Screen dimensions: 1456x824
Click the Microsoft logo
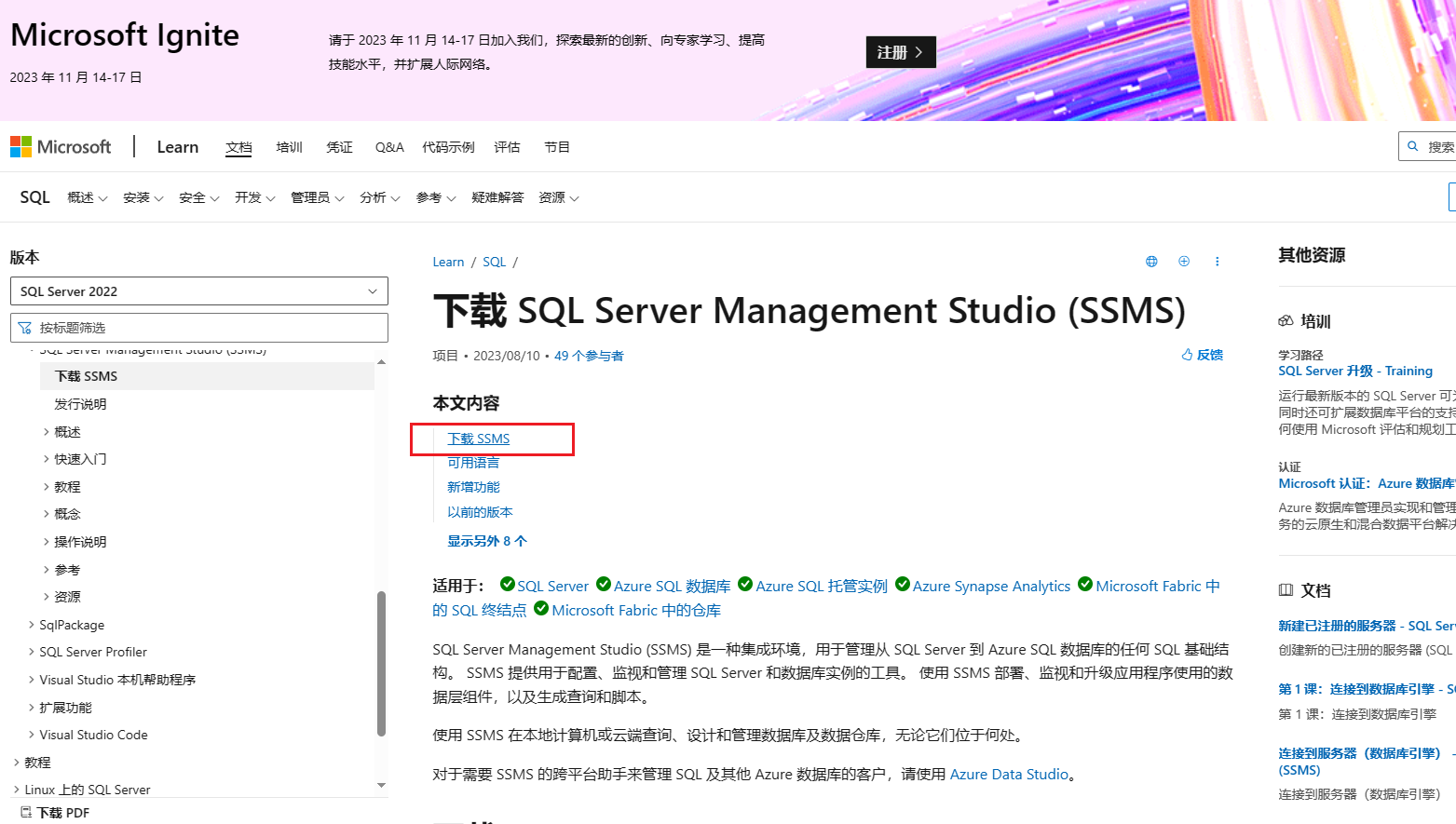[61, 147]
